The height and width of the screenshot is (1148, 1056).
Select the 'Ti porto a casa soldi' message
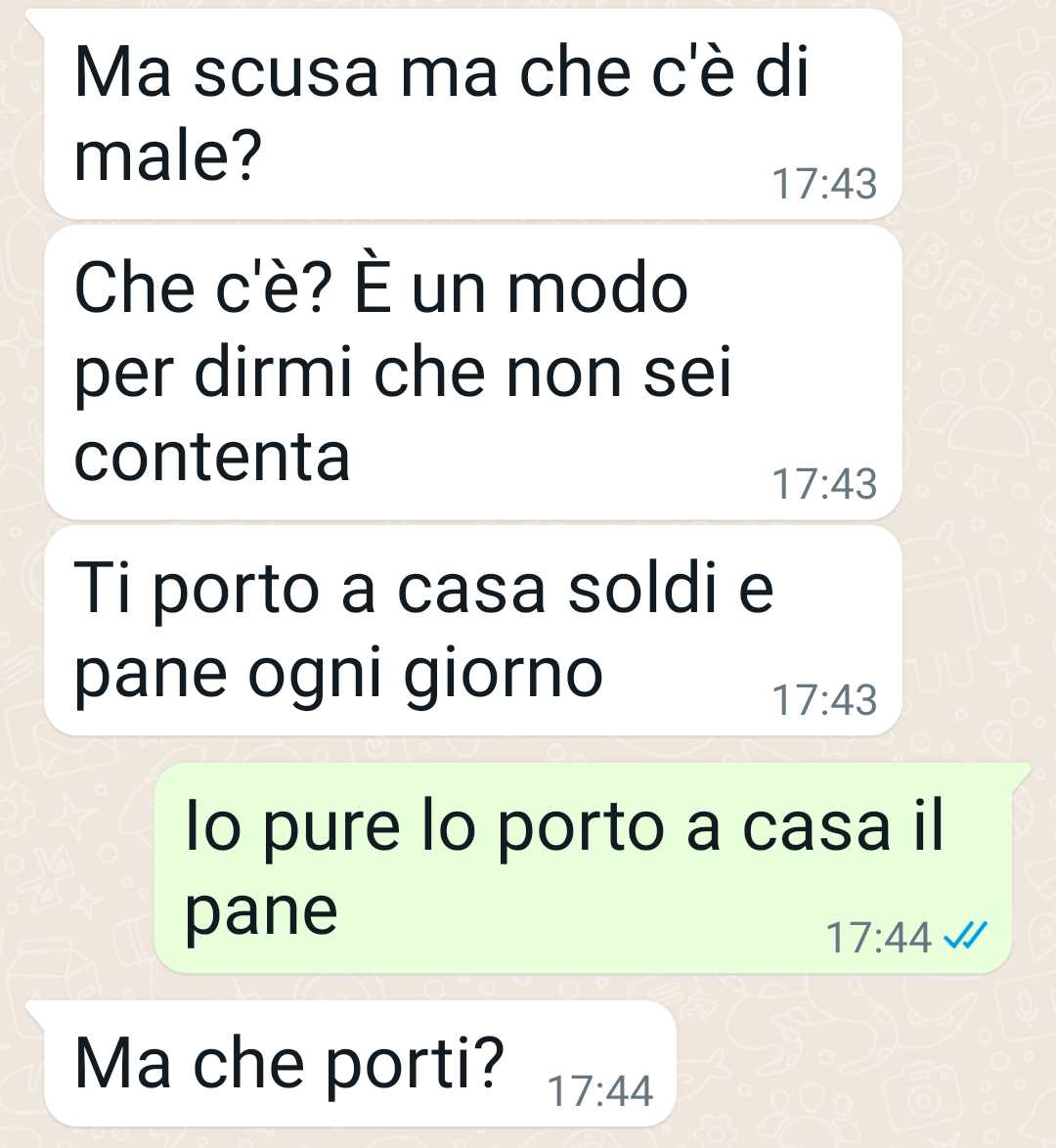472,631
